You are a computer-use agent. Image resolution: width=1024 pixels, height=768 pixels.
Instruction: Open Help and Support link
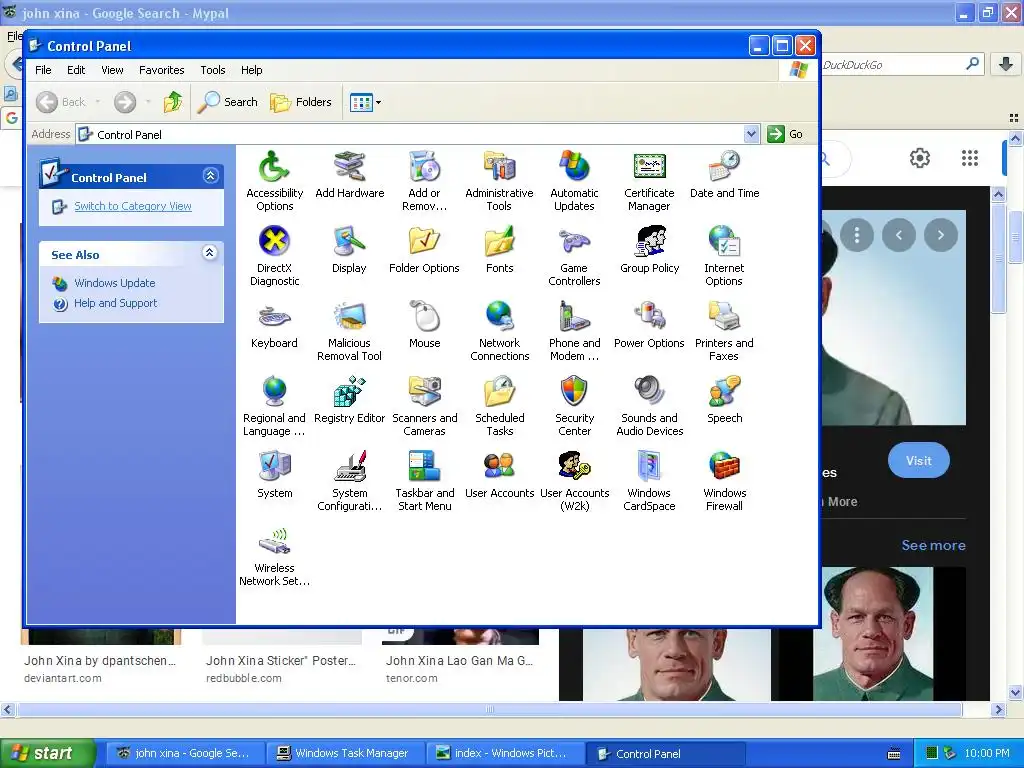116,303
